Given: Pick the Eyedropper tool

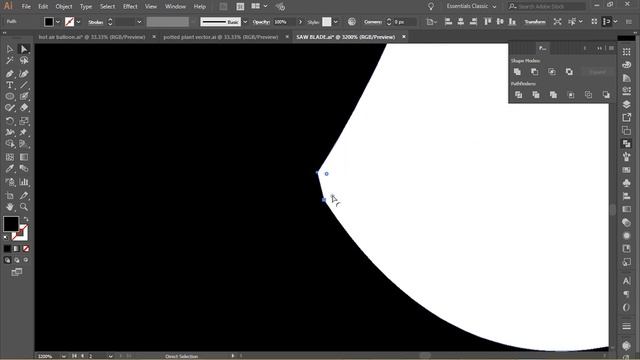Looking at the screenshot, I should 10,169.
